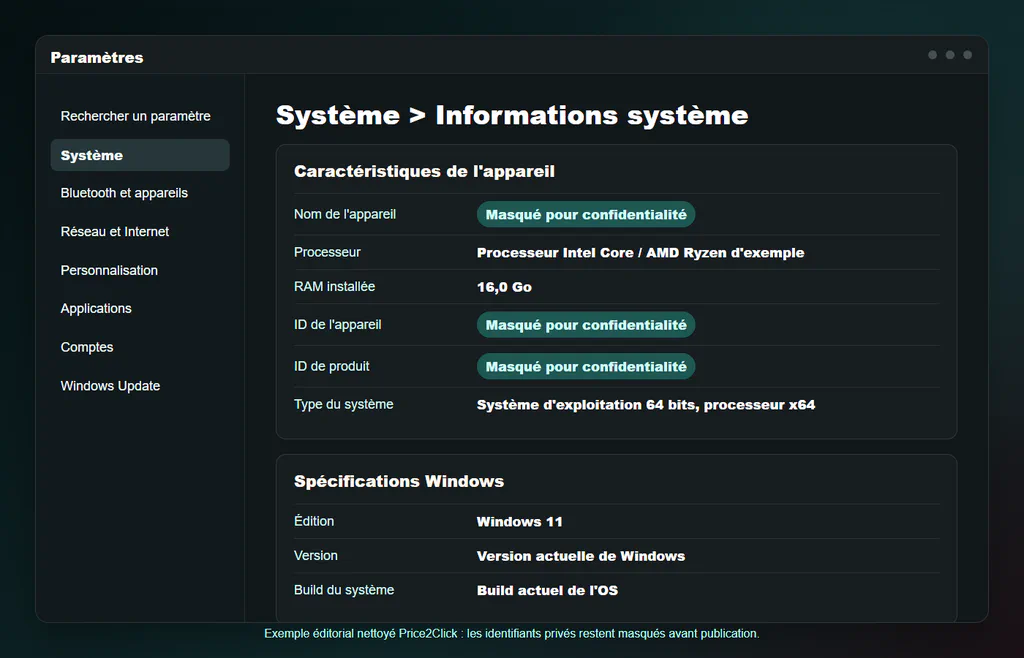The height and width of the screenshot is (658, 1024).
Task: Open Windows Update section
Action: pyautogui.click(x=140, y=386)
